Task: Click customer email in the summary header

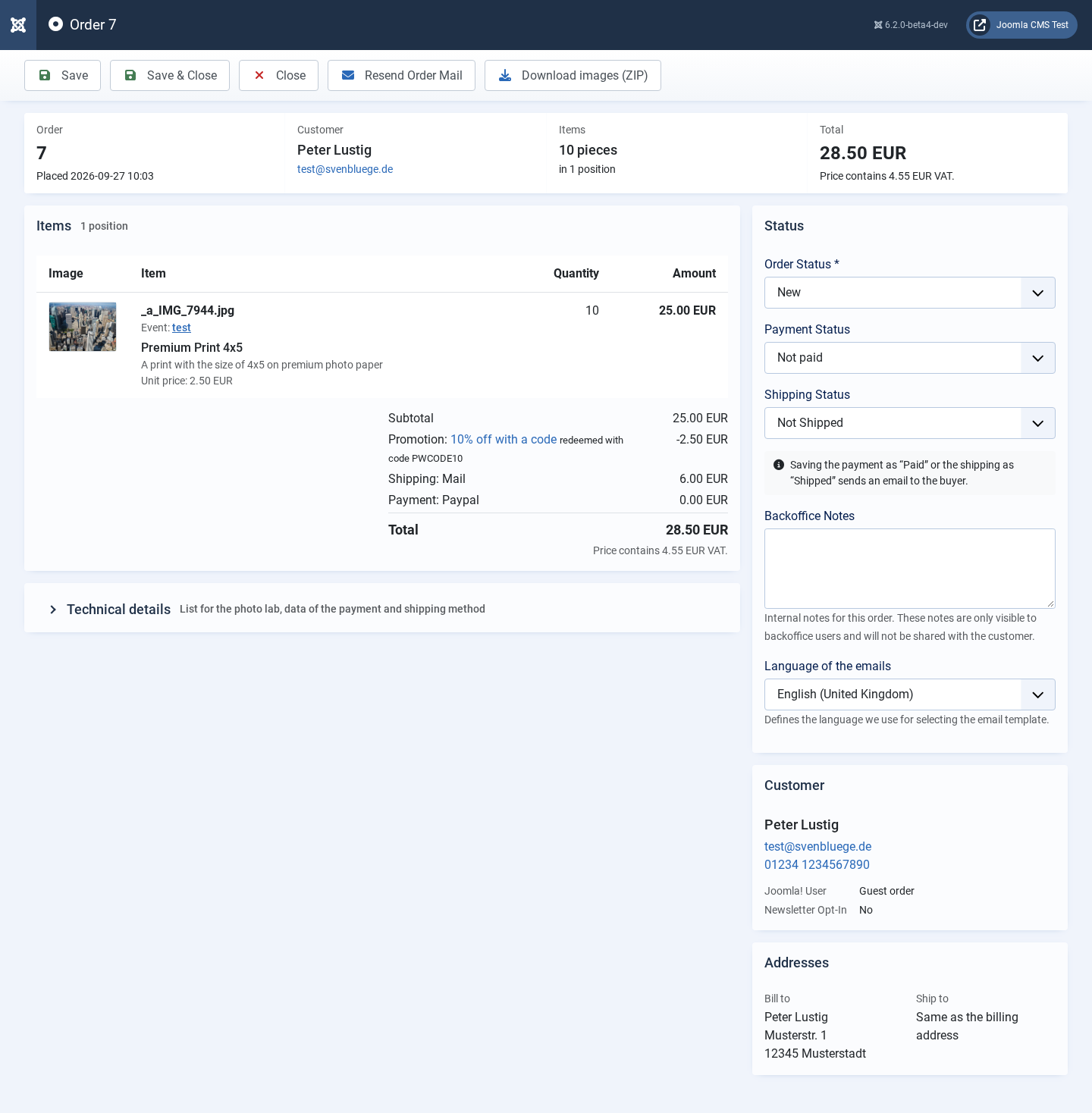Action: coord(345,169)
